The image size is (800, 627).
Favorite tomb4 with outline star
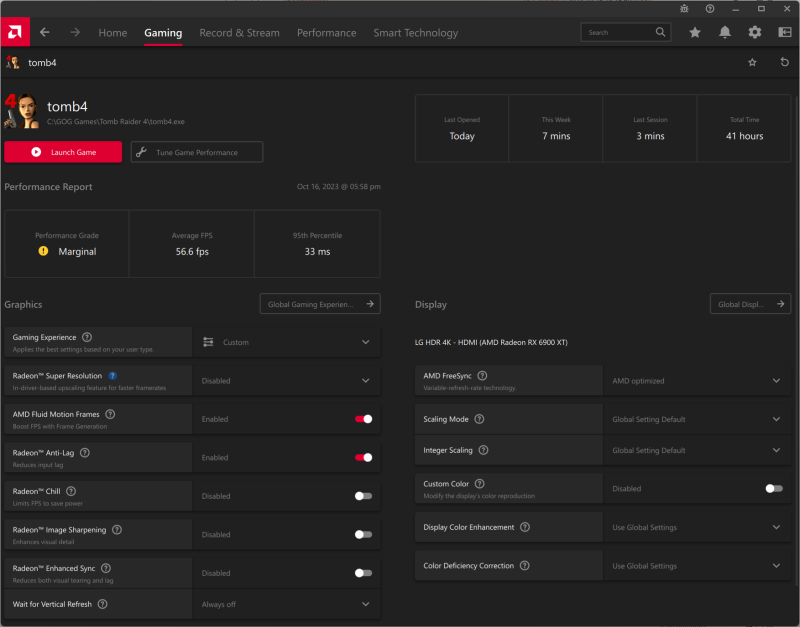click(752, 62)
